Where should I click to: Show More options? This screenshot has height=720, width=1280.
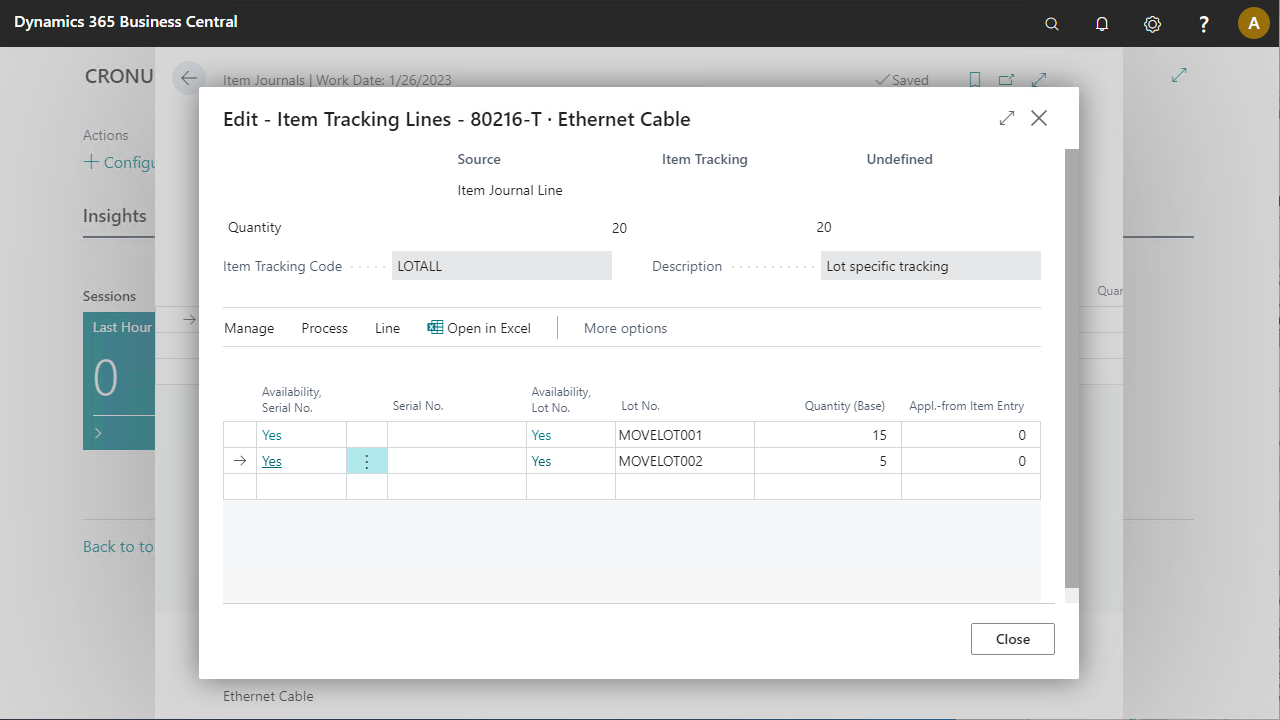[625, 328]
